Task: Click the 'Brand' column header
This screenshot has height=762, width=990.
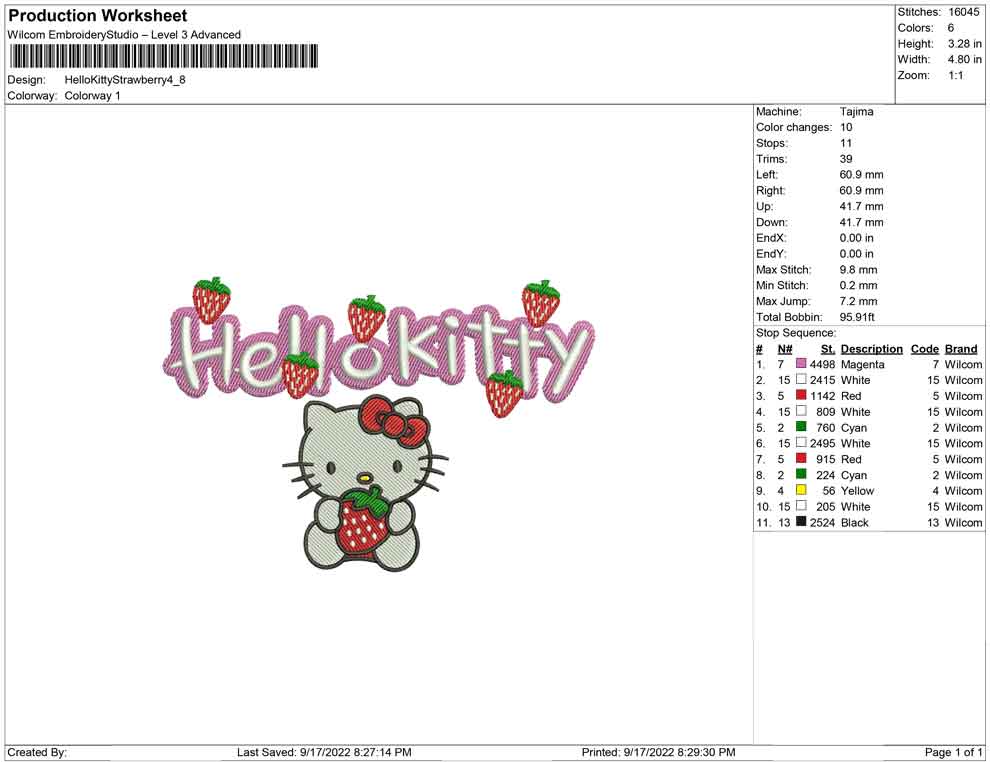Action: 962,349
